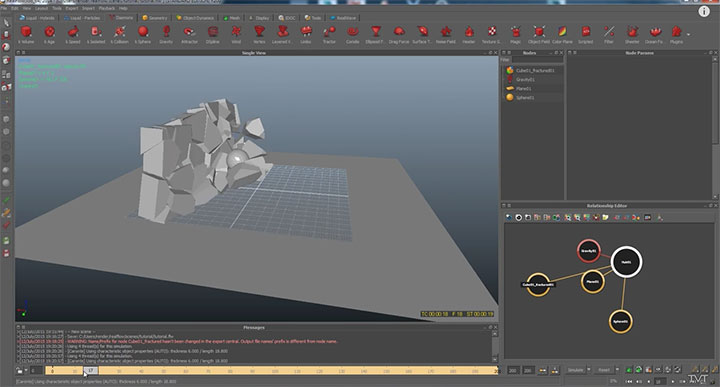Select the Cube01_fractured01 node in Relationship Editor
Image resolution: width=720 pixels, height=387 pixels.
pos(538,284)
